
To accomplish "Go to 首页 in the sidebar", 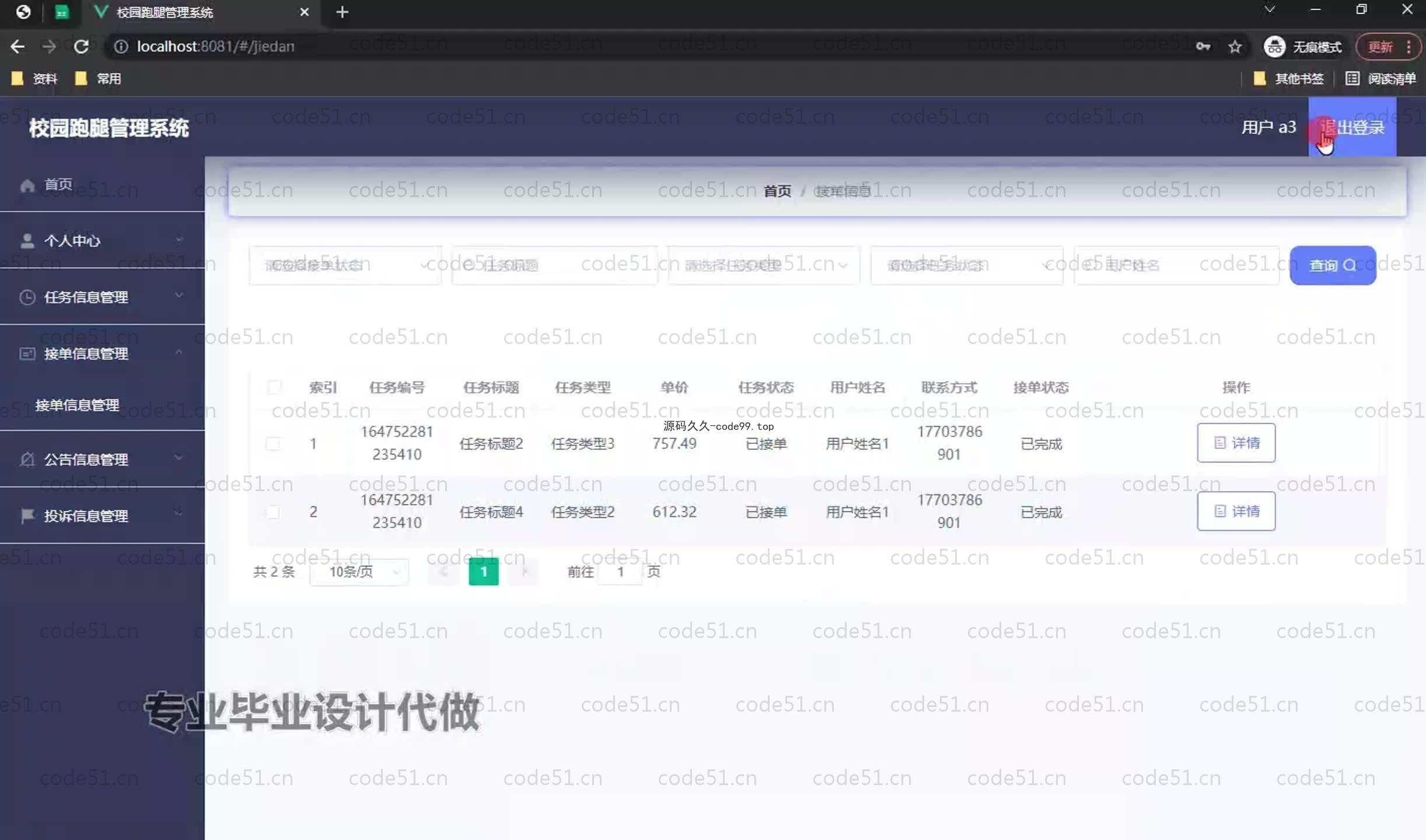I will 102,184.
